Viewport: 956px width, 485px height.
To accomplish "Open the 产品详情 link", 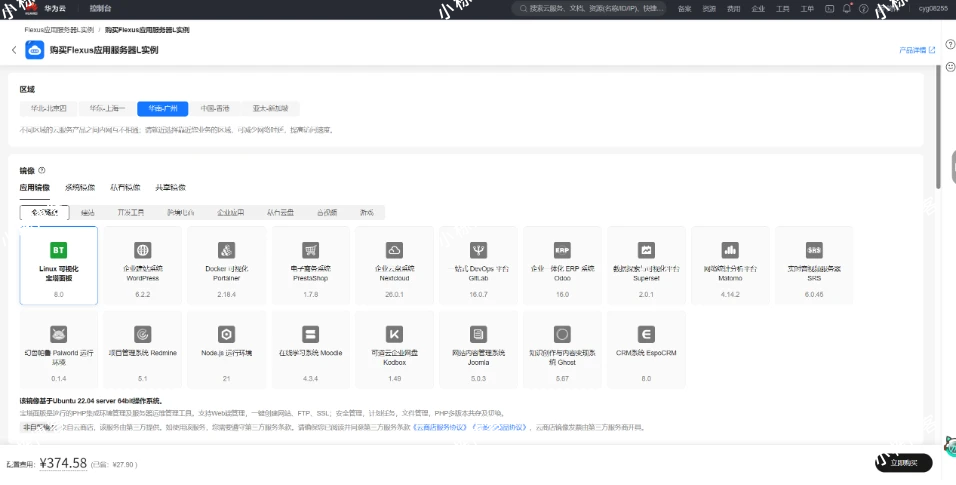I will pyautogui.click(x=917, y=50).
